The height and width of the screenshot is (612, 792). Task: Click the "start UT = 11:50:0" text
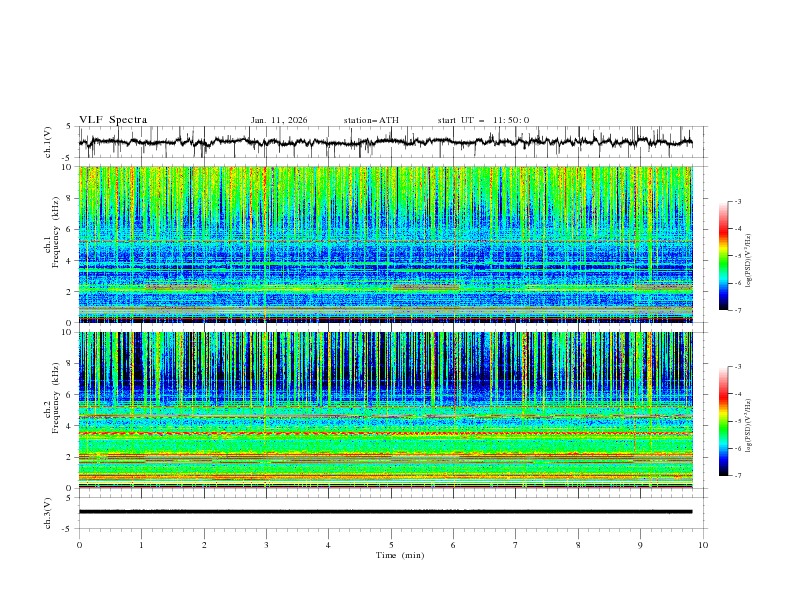483,120
